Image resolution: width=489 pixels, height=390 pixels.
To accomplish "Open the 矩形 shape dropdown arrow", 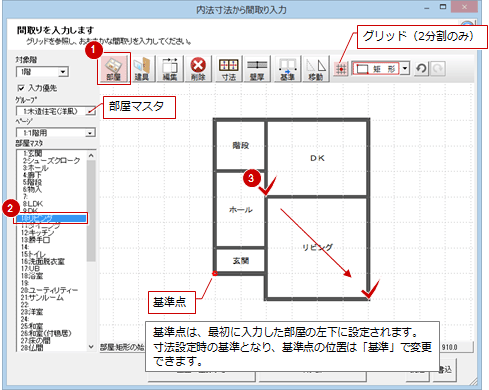I will click(x=405, y=69).
